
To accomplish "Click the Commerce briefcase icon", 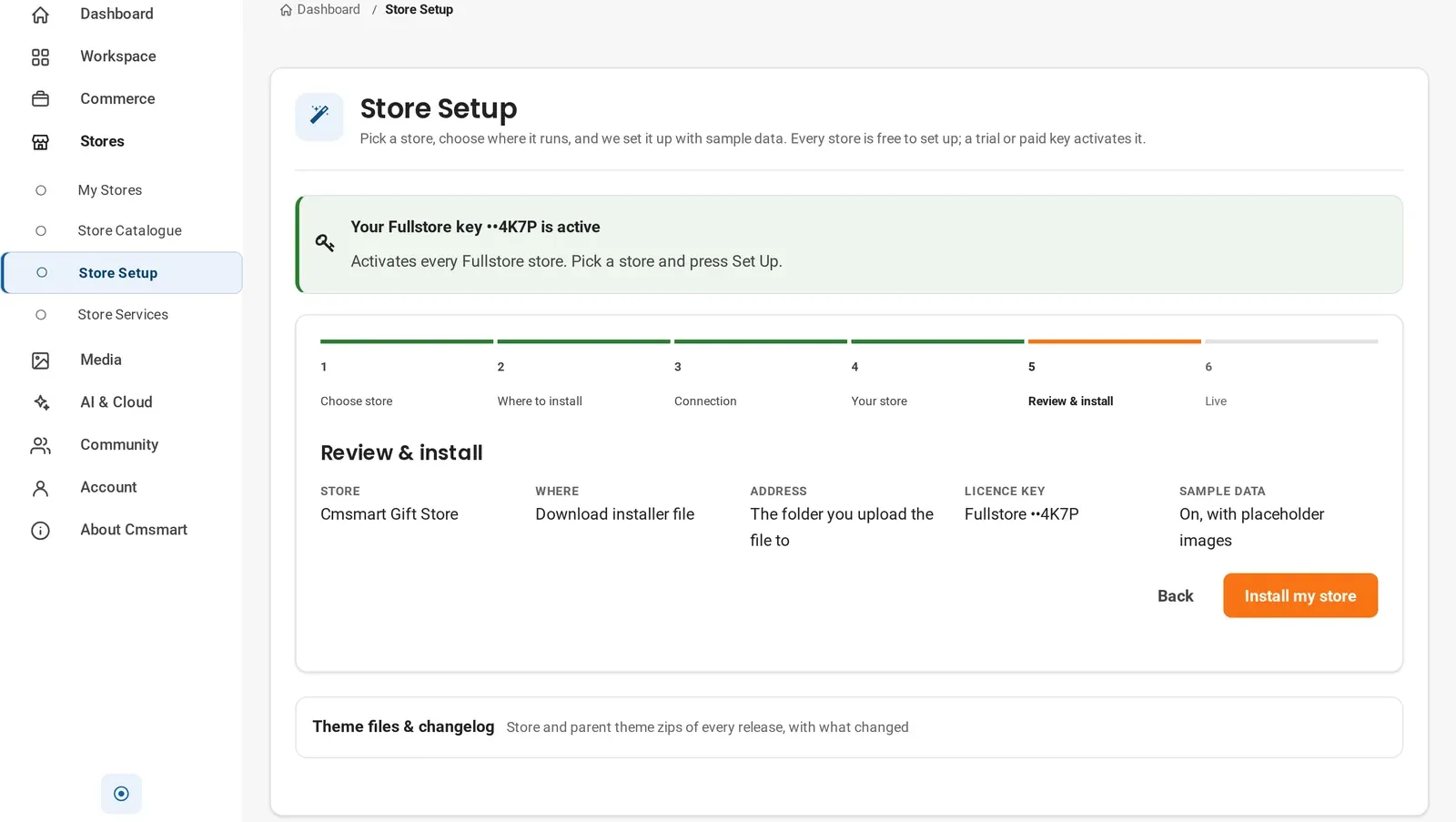I will tap(40, 99).
